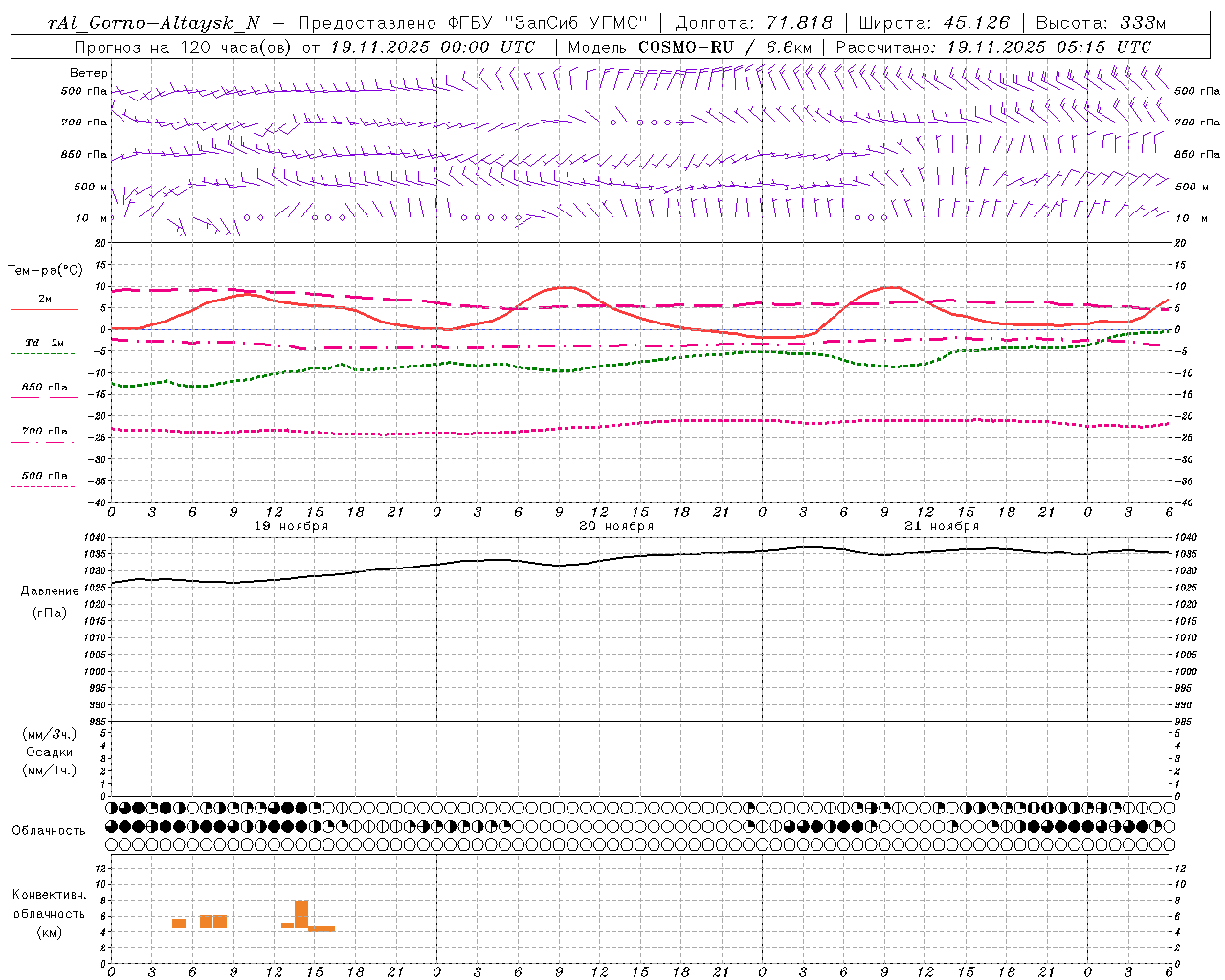This screenshot has width=1225, height=980.
Task: Click the (гПа) unit under Давление
Action: 50,613
